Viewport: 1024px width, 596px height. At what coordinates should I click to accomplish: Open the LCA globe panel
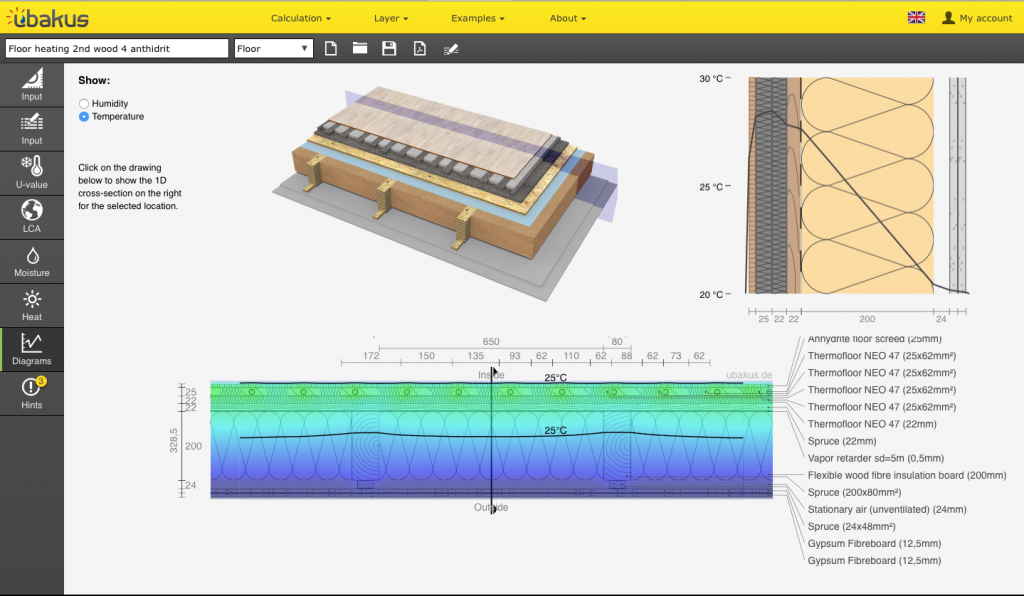coord(32,217)
